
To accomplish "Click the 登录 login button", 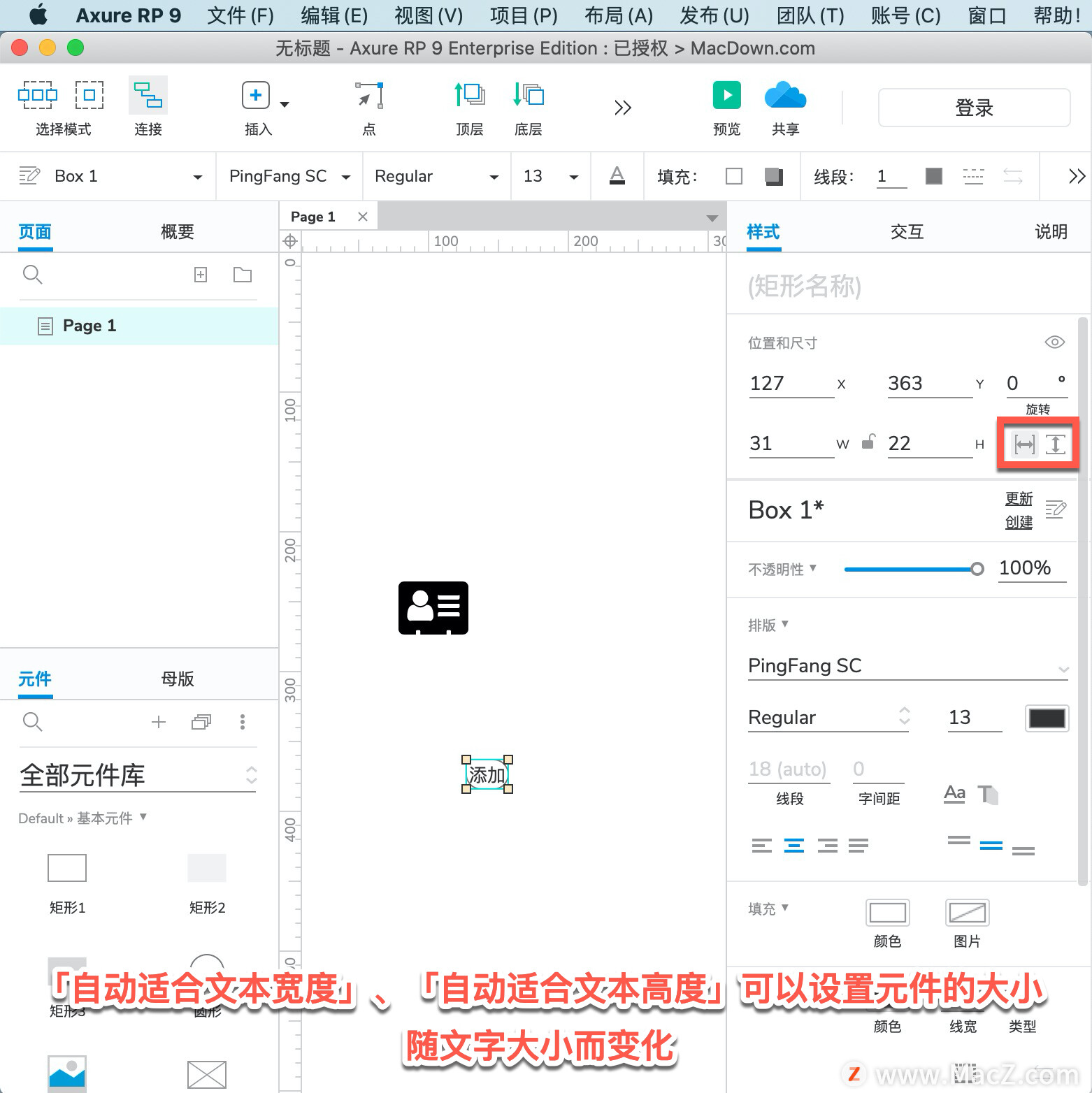I will [x=974, y=108].
